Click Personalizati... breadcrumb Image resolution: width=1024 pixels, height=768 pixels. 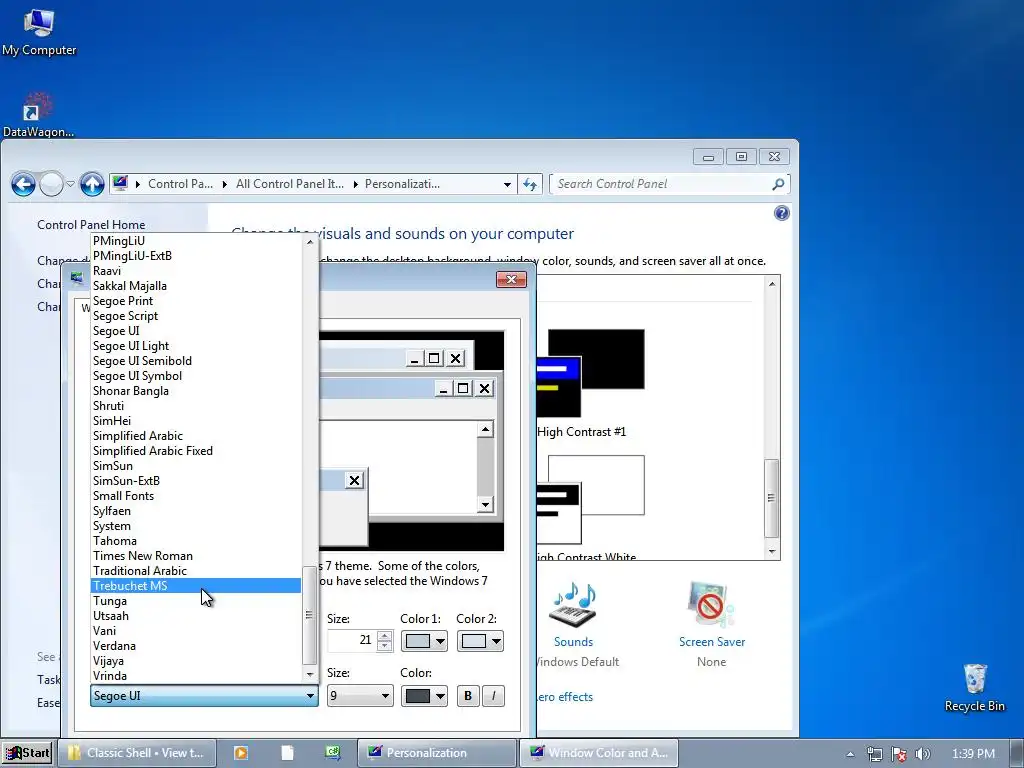402,184
